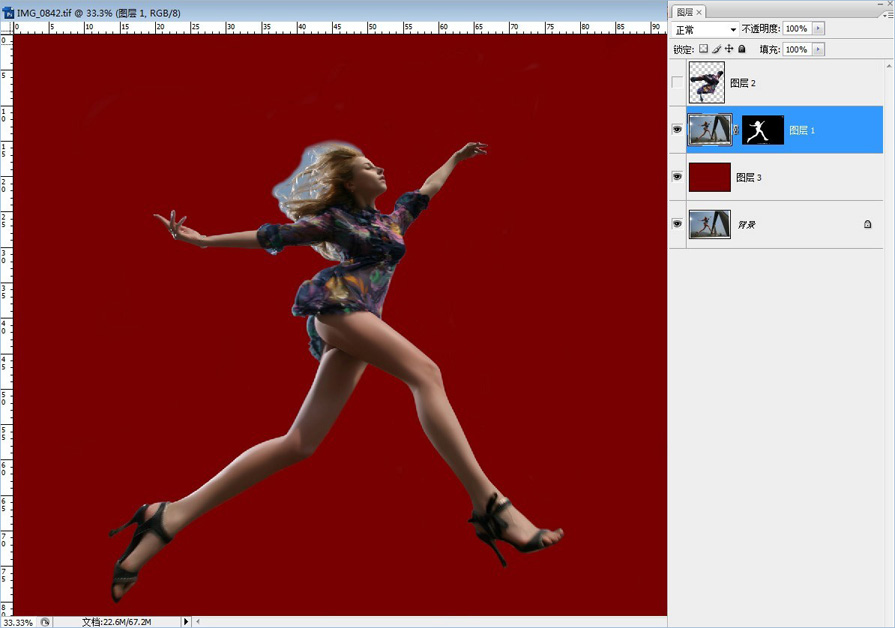Hide 图层 1 using its eye icon
Screen dimensions: 895x628
[677, 130]
